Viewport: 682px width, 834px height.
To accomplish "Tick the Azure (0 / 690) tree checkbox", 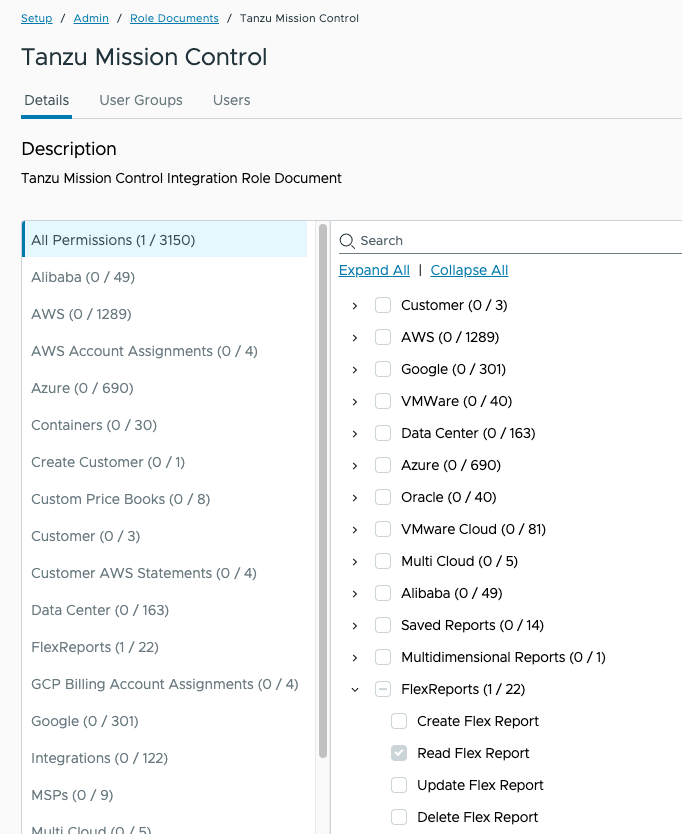I will pos(383,465).
